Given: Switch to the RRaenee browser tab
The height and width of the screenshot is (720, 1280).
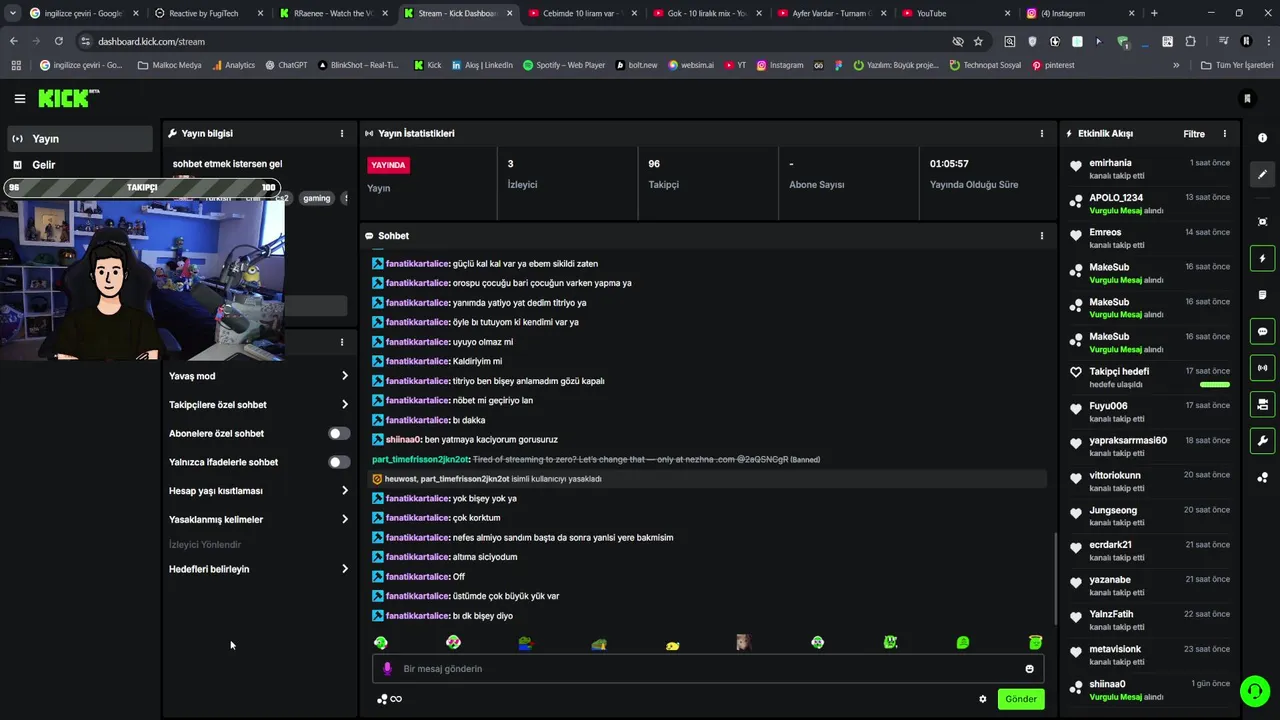Looking at the screenshot, I should [333, 13].
